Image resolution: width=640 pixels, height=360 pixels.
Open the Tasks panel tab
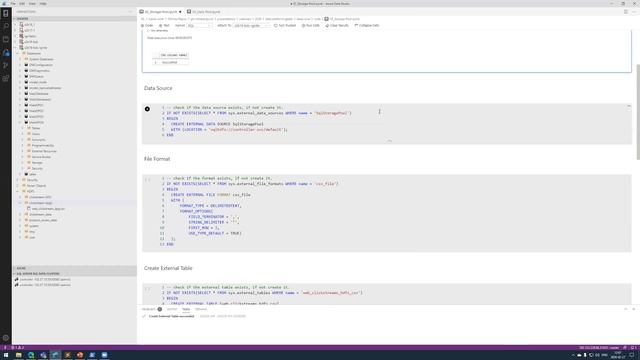point(186,309)
